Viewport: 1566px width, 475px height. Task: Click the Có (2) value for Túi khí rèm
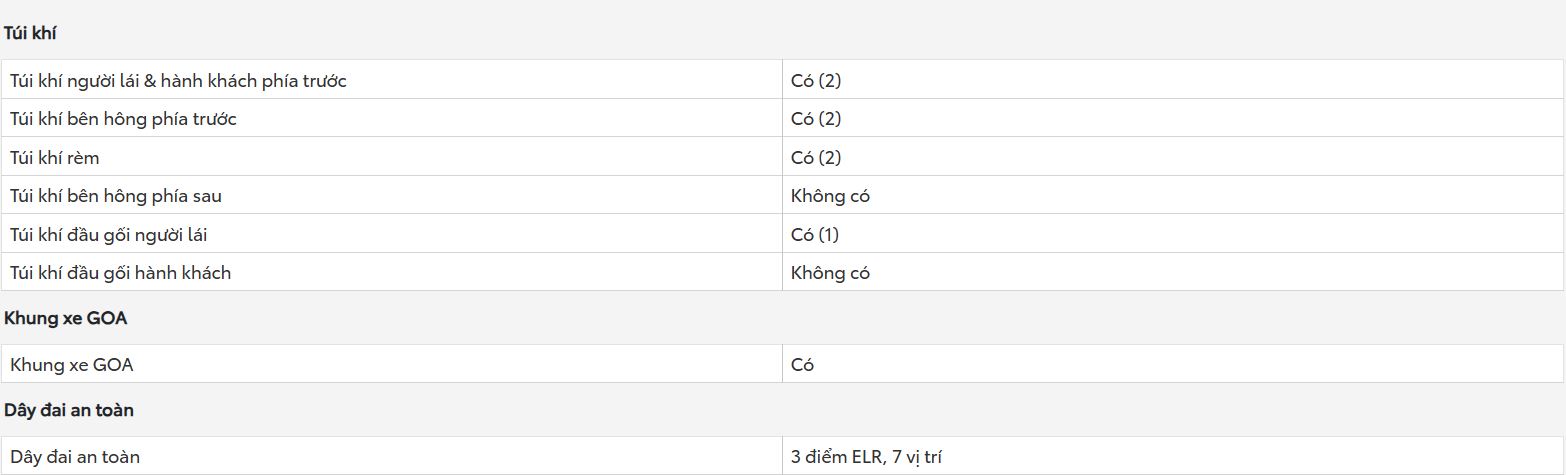(x=816, y=158)
